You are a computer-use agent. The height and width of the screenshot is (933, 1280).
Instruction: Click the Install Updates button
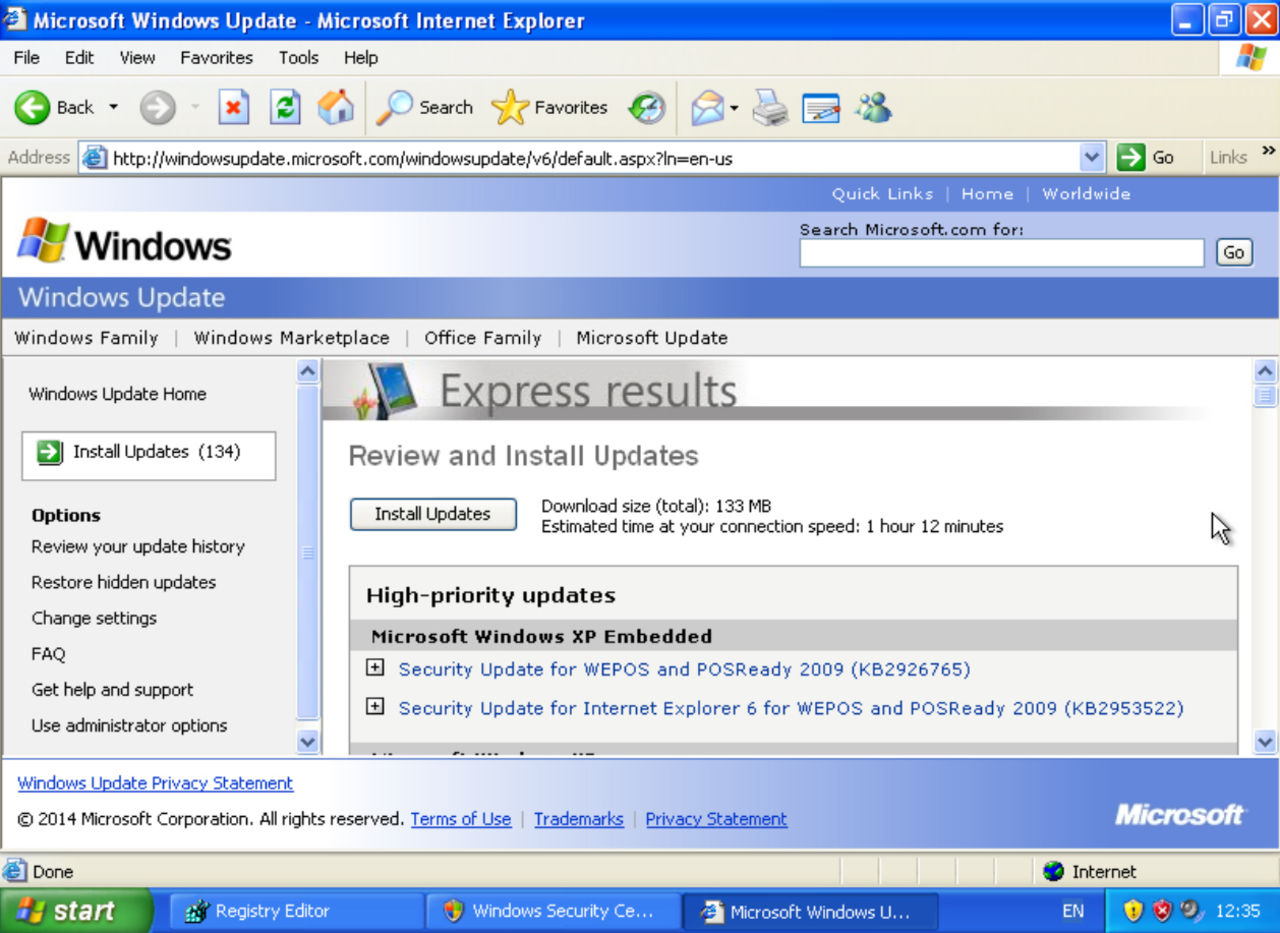pos(432,514)
